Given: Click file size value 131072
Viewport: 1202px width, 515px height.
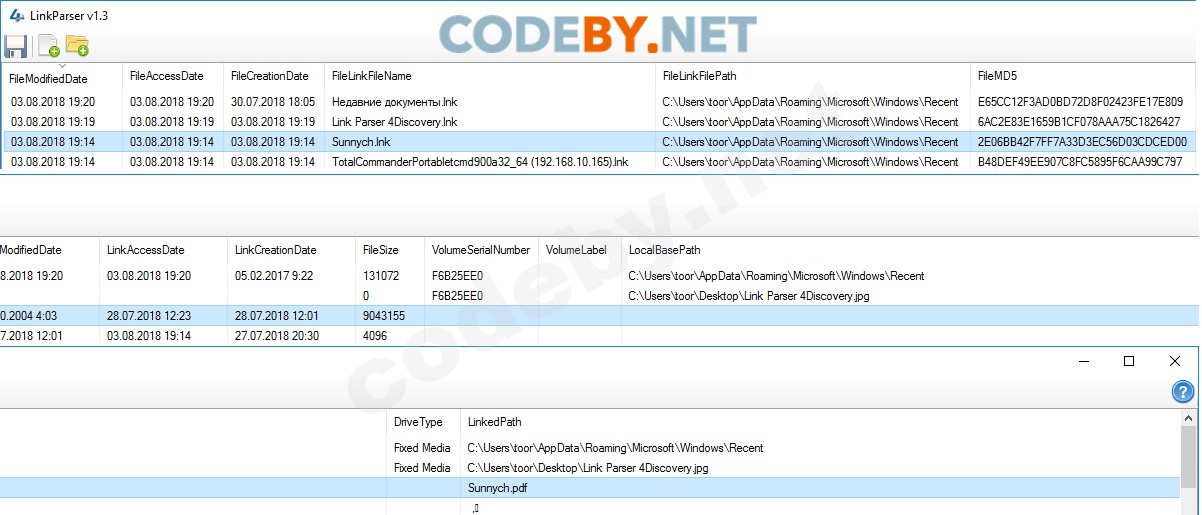Looking at the screenshot, I should point(381,276).
